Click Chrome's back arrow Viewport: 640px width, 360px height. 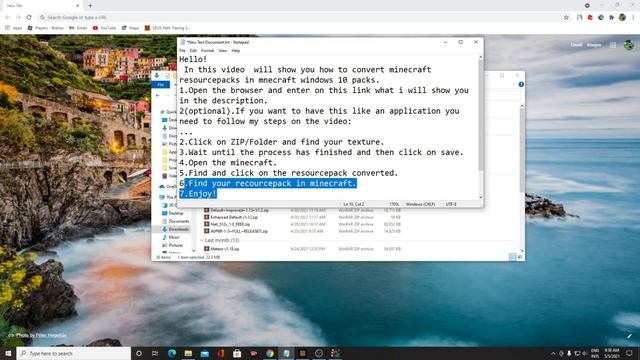pyautogui.click(x=7, y=18)
